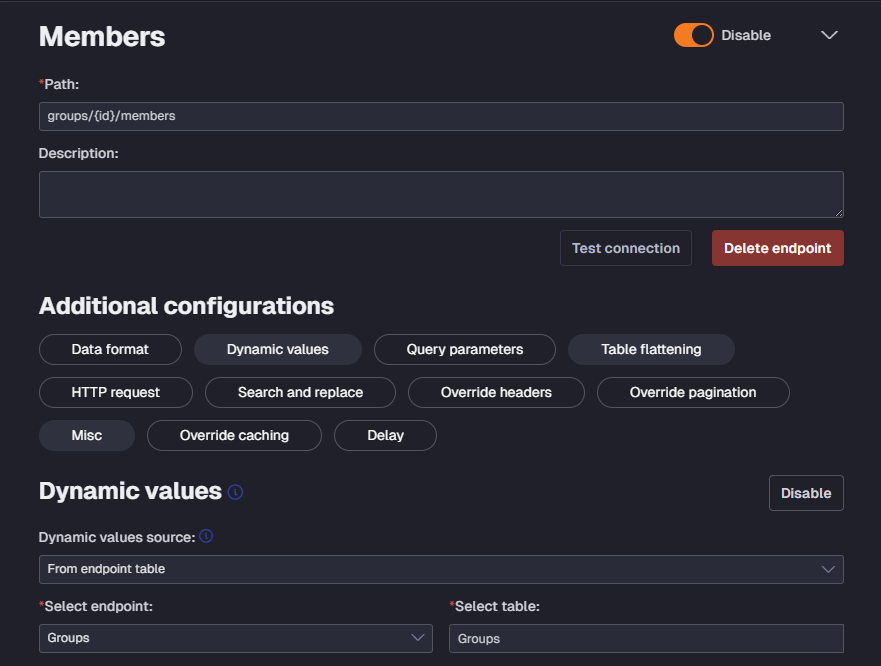This screenshot has width=881, height=666.
Task: Open the Table flattening configuration
Action: tap(651, 350)
